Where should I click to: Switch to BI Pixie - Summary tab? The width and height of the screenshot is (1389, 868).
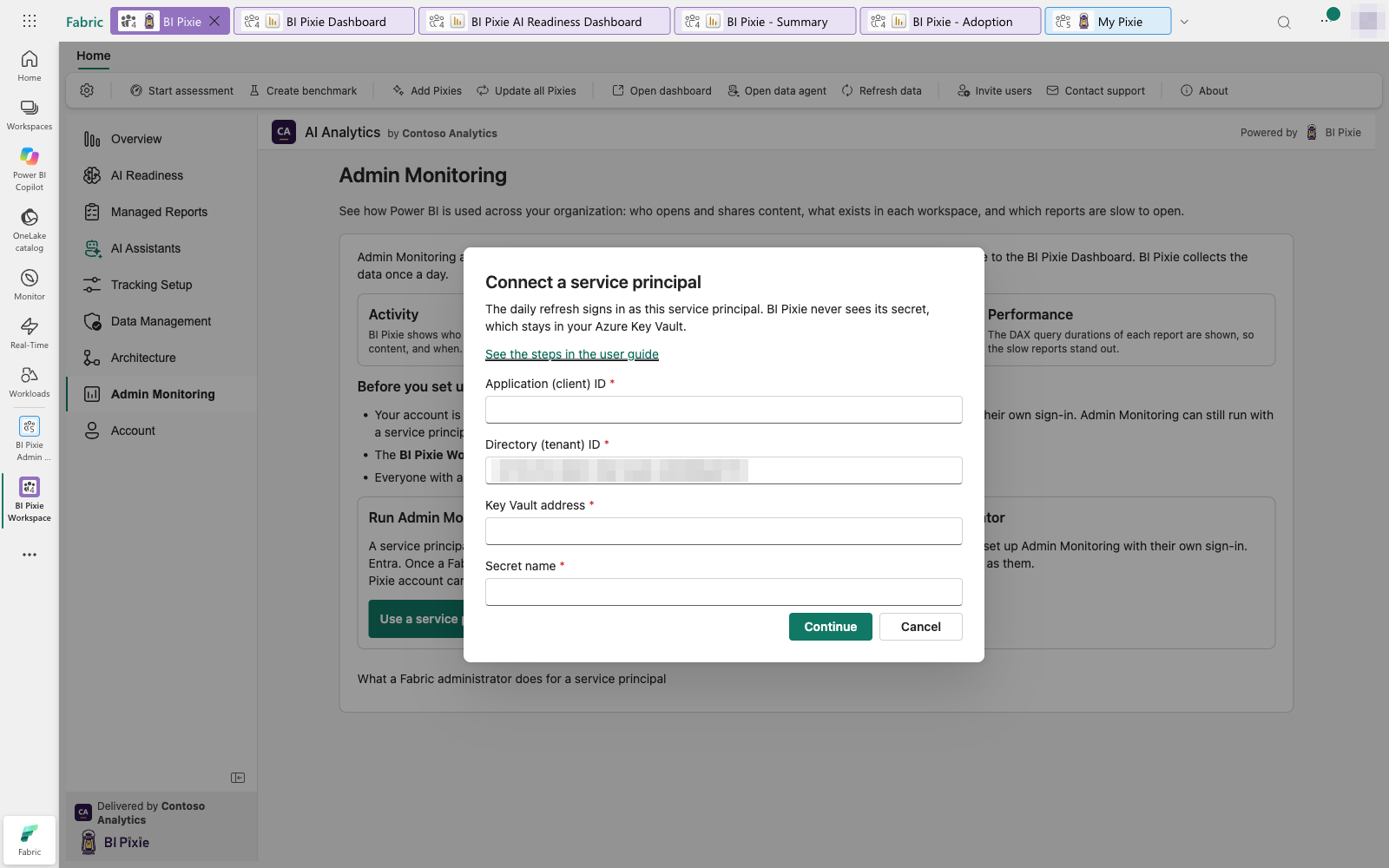click(x=765, y=22)
